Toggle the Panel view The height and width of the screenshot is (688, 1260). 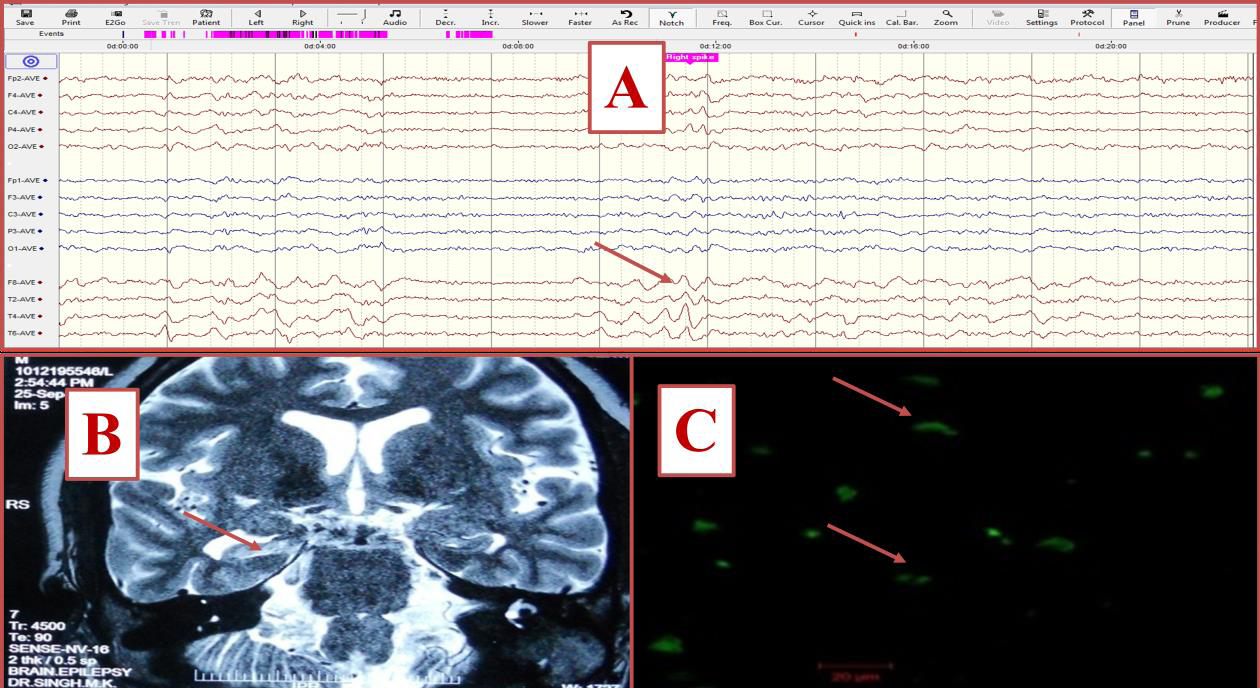tap(1134, 17)
